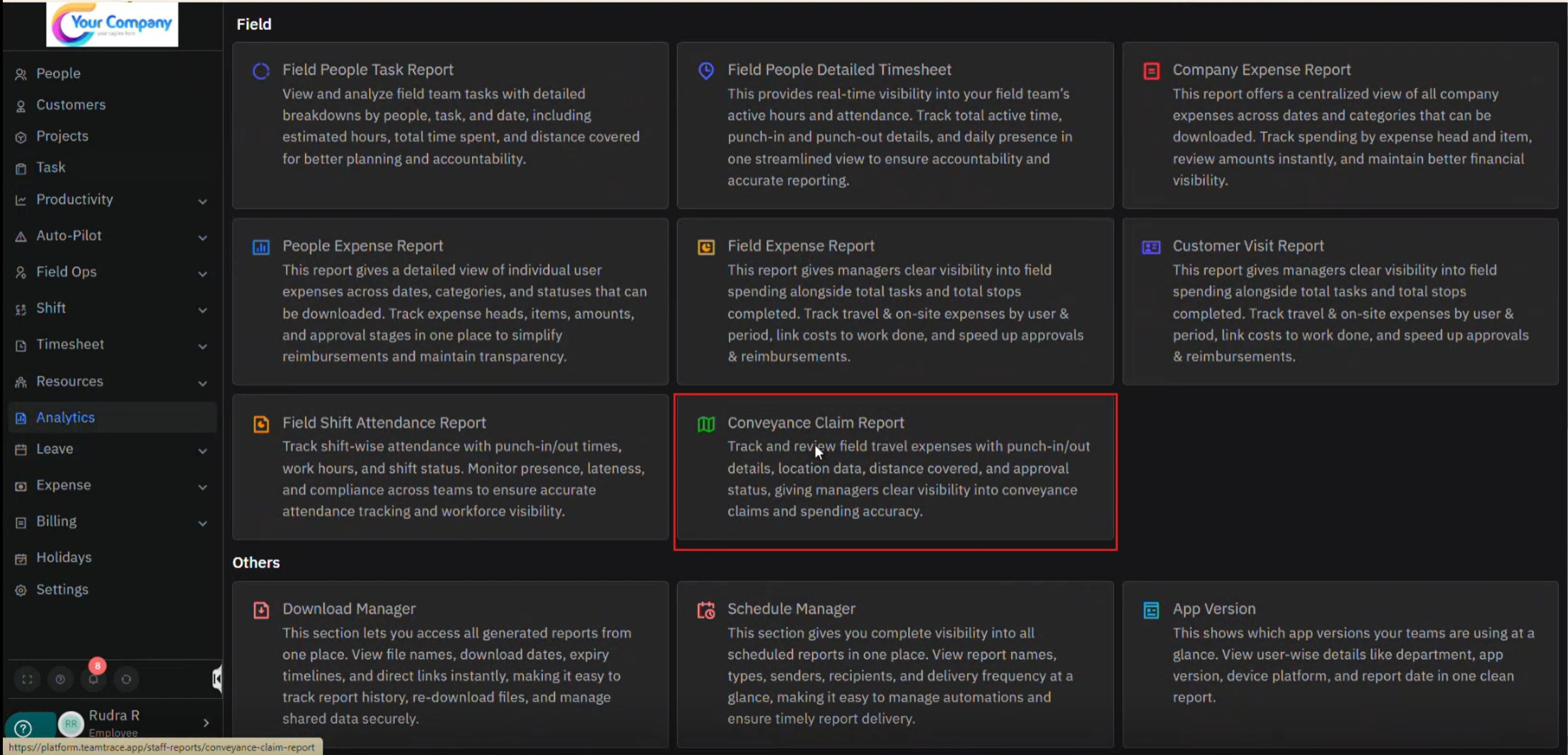Open the notifications bell icon

(93, 679)
